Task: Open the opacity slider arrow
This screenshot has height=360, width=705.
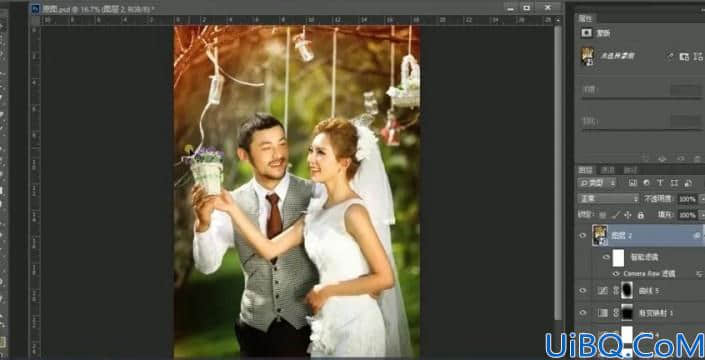Action: 701,199
